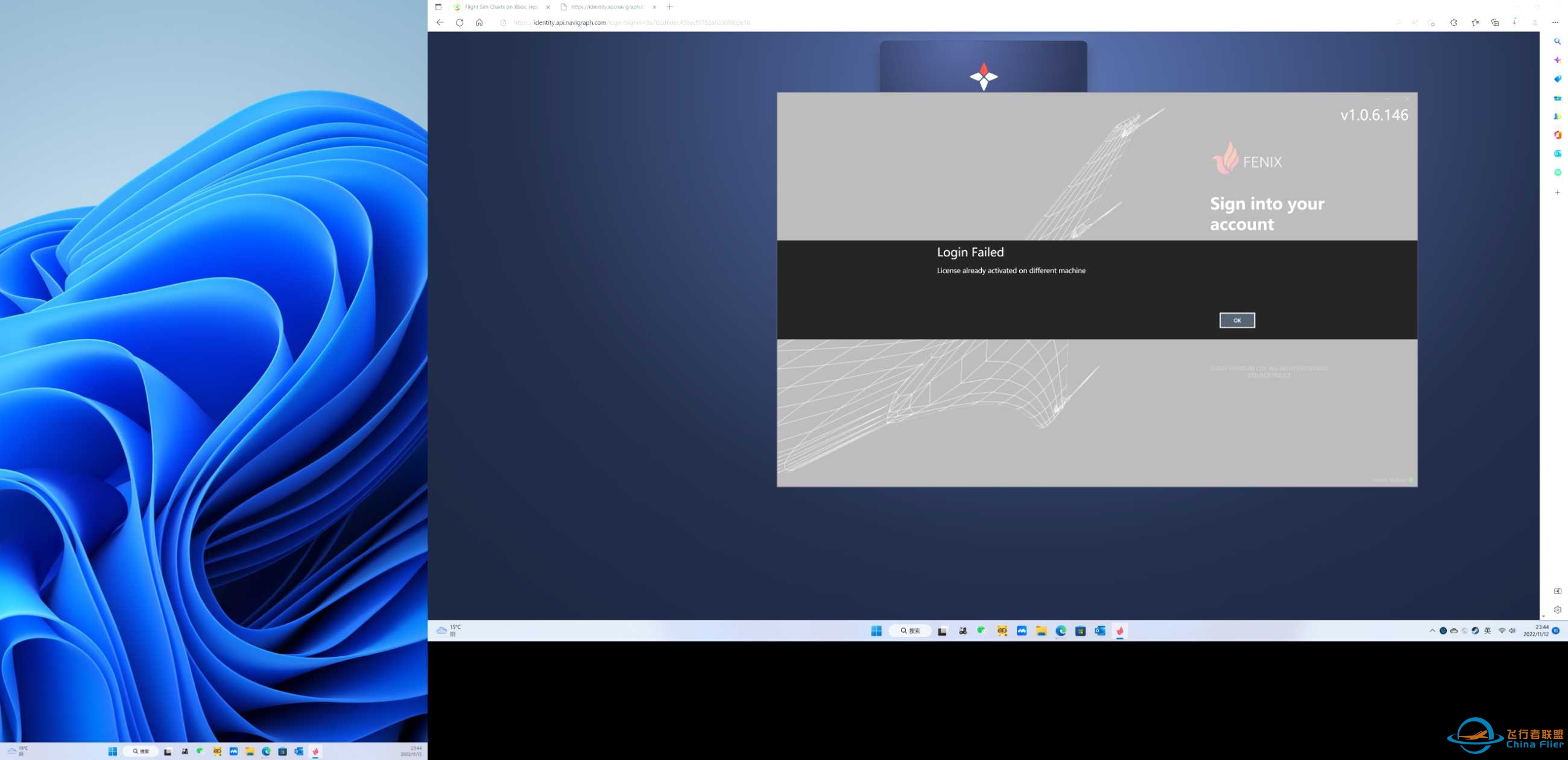Open the Favorites list

pyautogui.click(x=1475, y=22)
